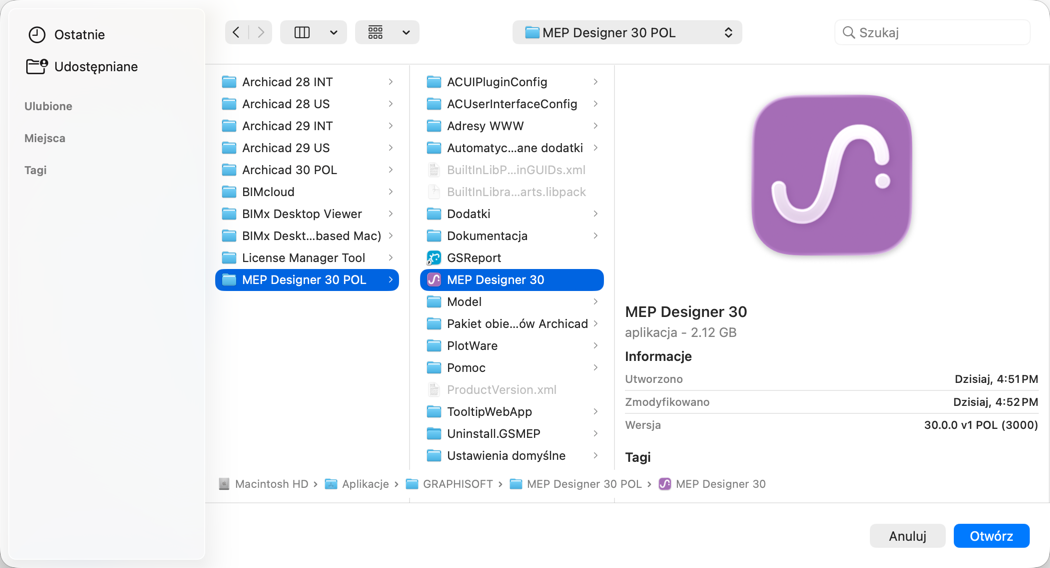Click the GSReport app icon
The image size is (1050, 568).
coord(434,258)
